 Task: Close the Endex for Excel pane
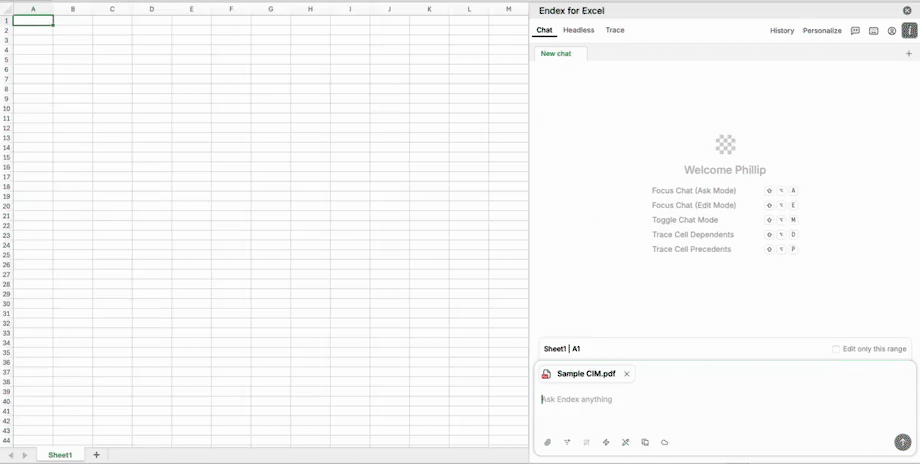[907, 10]
